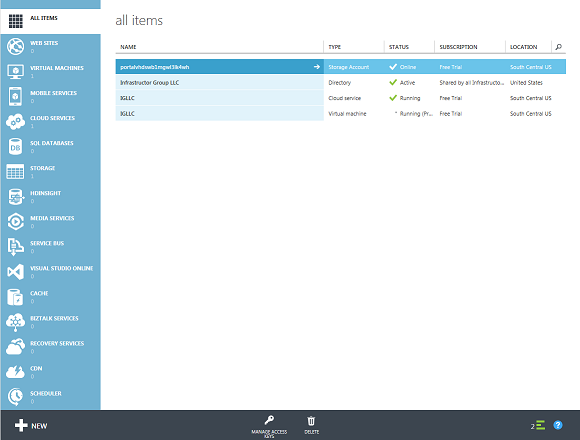580x440 pixels.
Task: Select the Virtual Machines monitor icon
Action: pos(16,71)
